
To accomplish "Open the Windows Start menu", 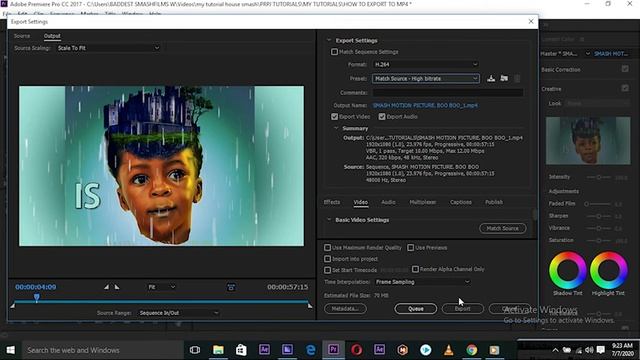I will pos(11,350).
